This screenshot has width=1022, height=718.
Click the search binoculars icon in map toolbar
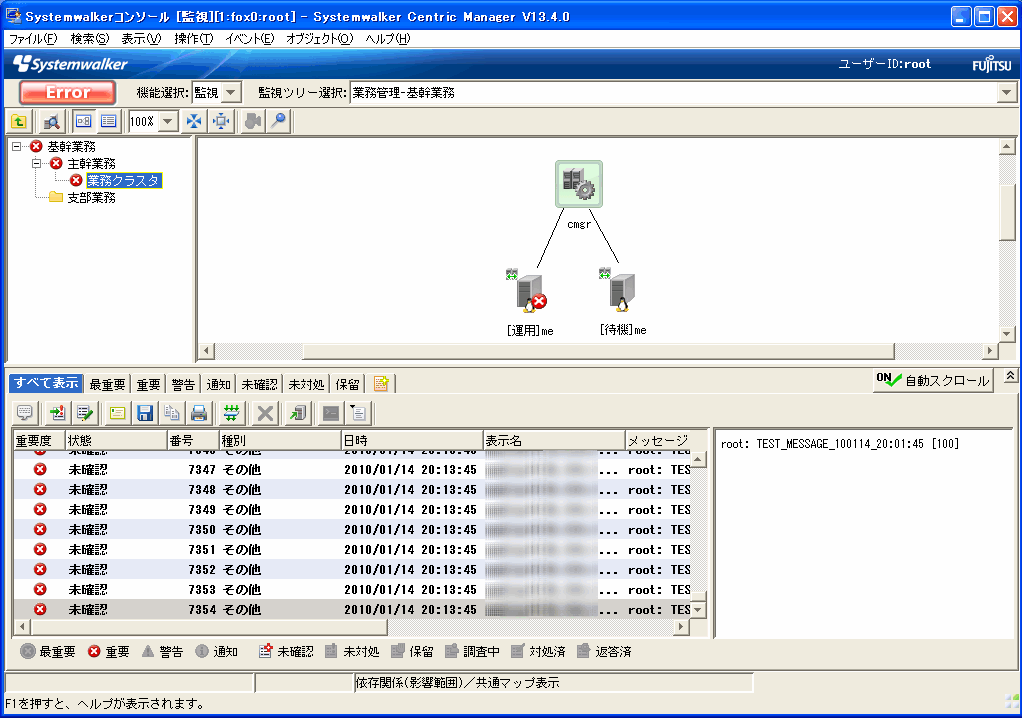(51, 121)
